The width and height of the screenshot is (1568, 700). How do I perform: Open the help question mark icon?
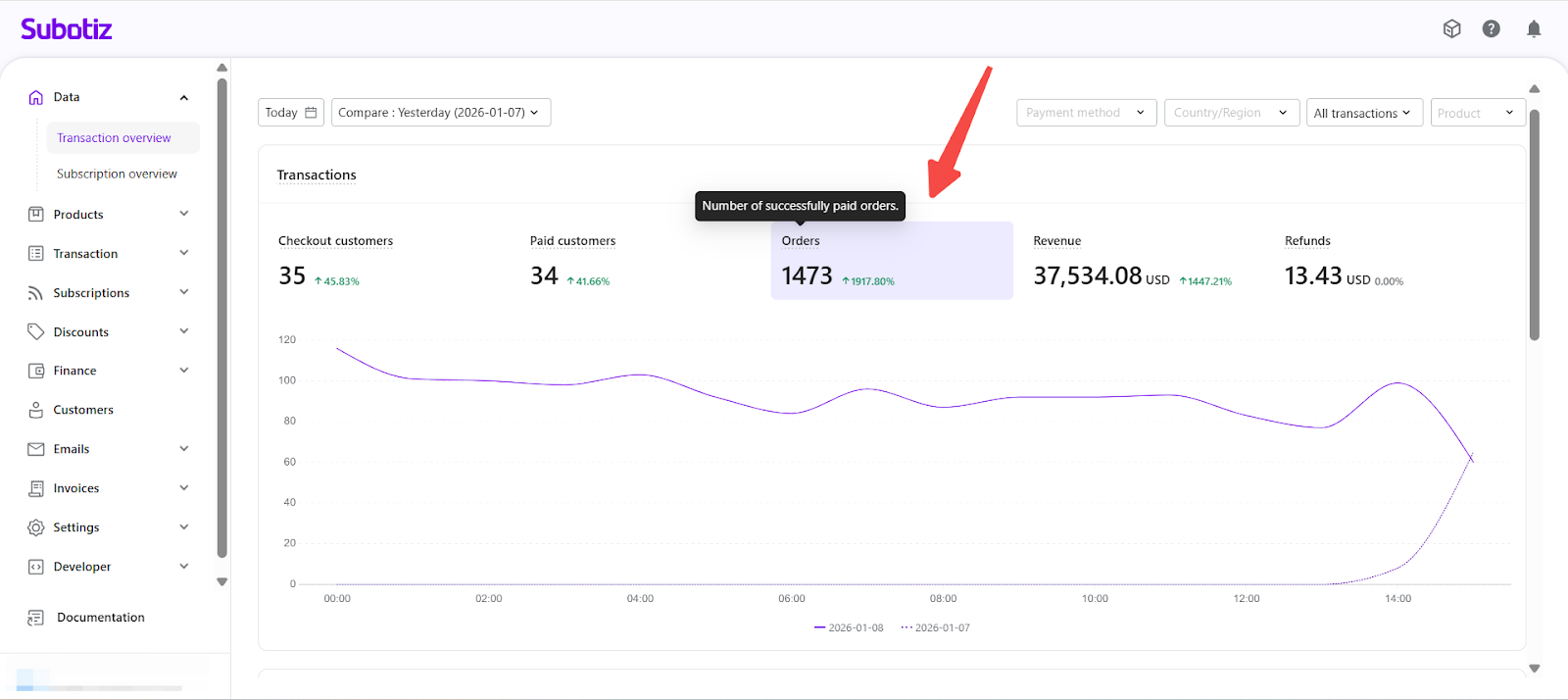coord(1491,29)
